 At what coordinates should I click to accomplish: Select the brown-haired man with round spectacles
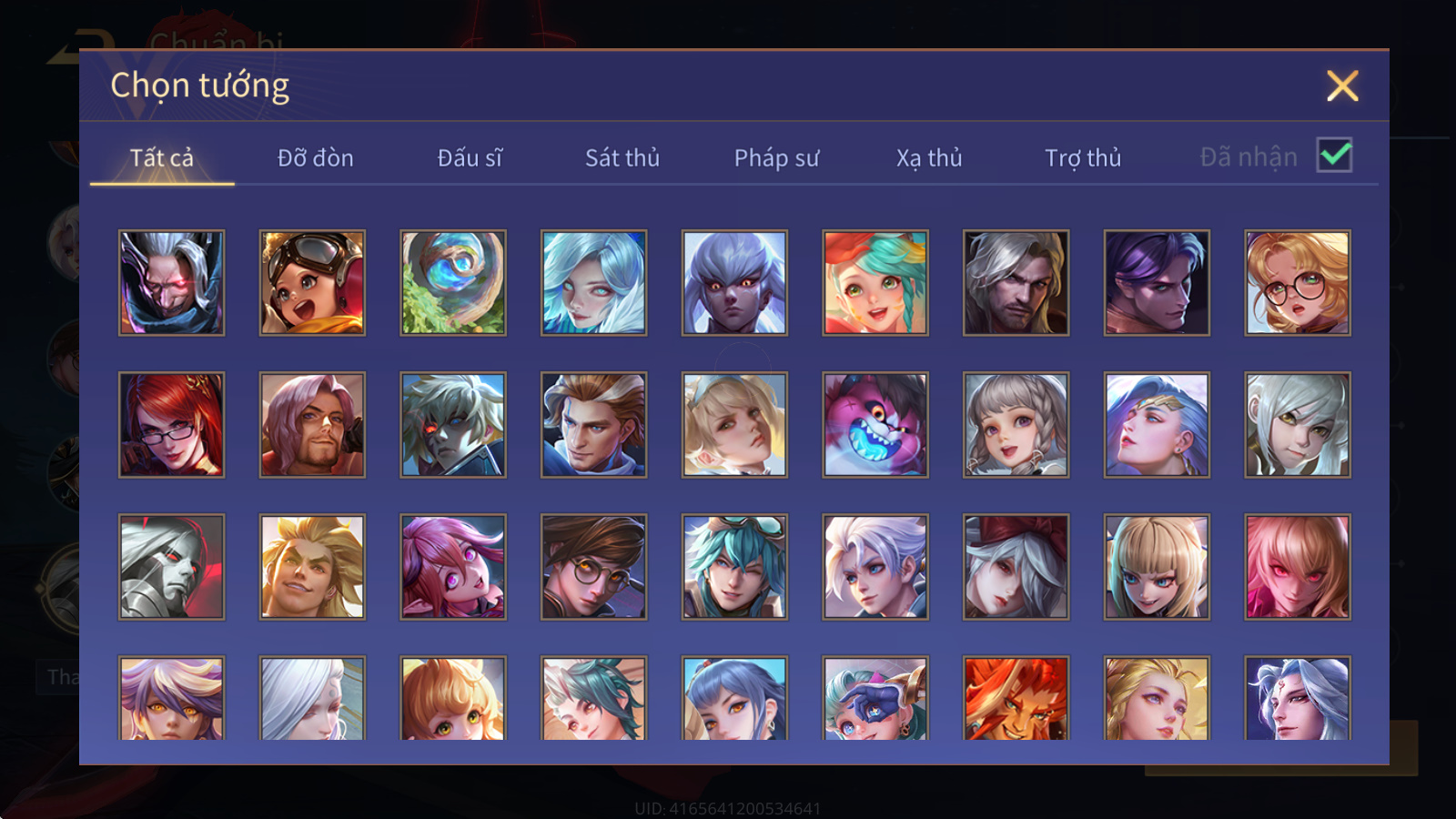[594, 566]
